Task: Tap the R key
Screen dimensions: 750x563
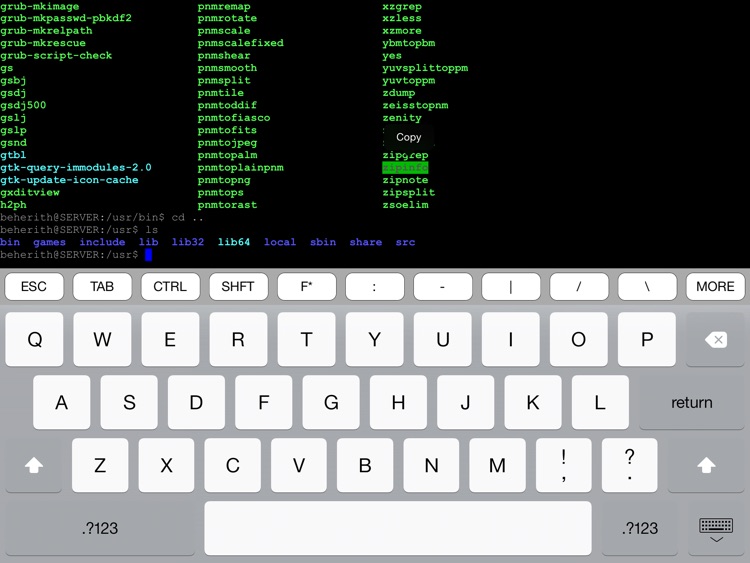Action: coord(238,340)
